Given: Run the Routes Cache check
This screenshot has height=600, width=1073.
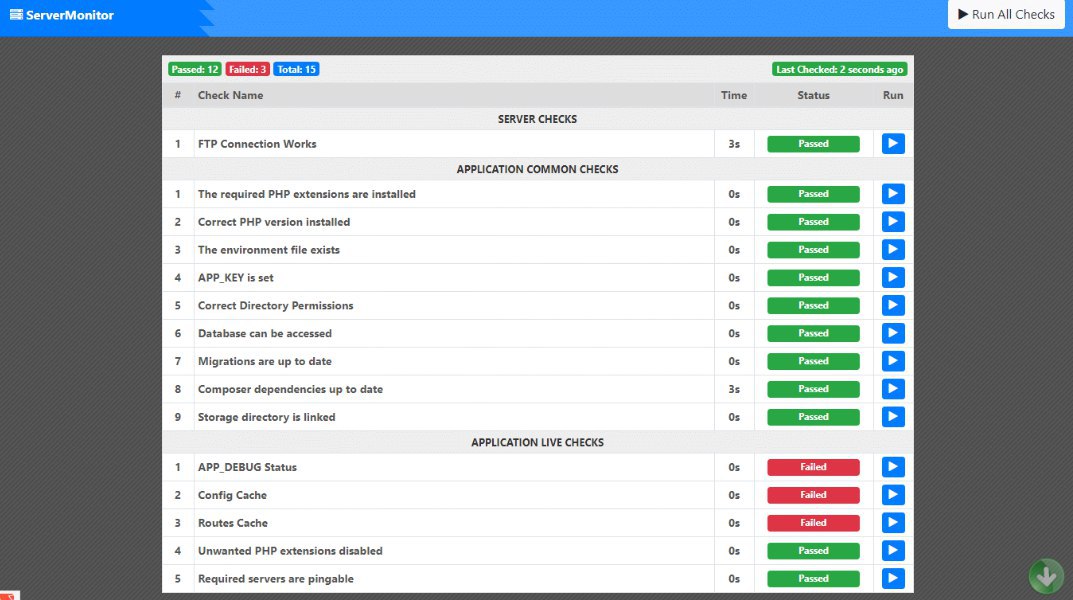Looking at the screenshot, I should coord(893,523).
